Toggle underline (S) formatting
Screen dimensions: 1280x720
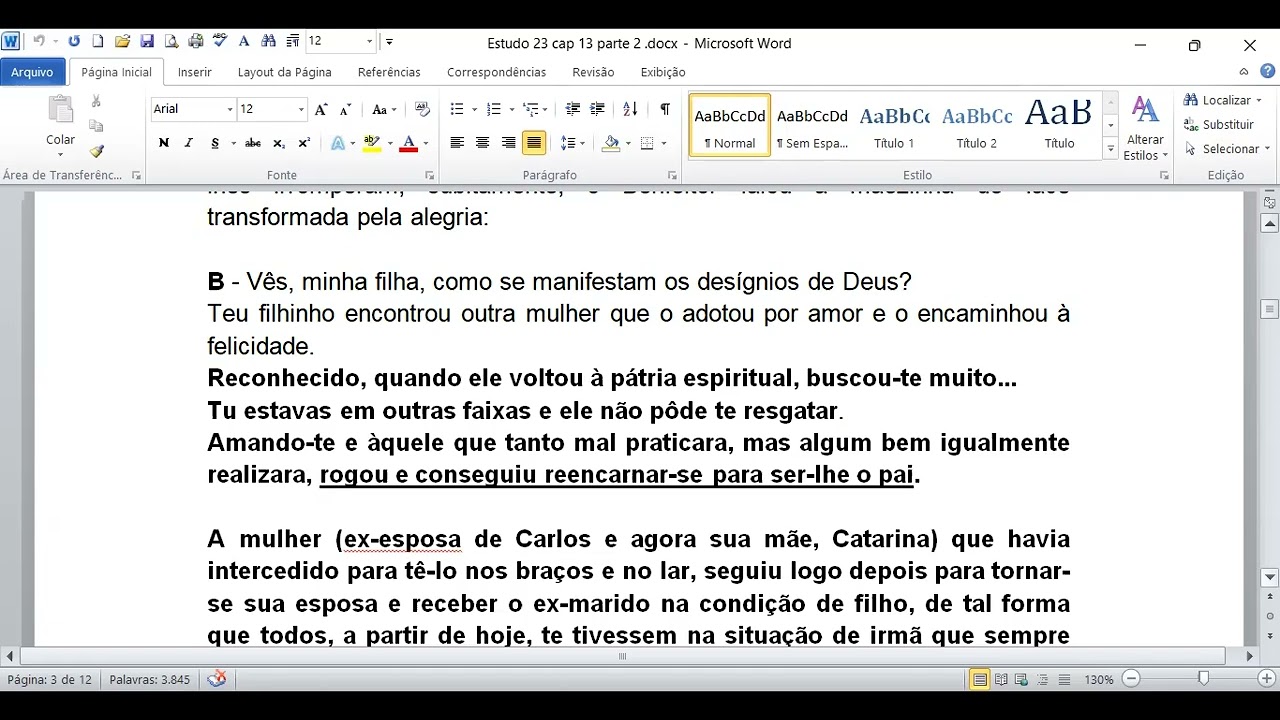[x=214, y=144]
